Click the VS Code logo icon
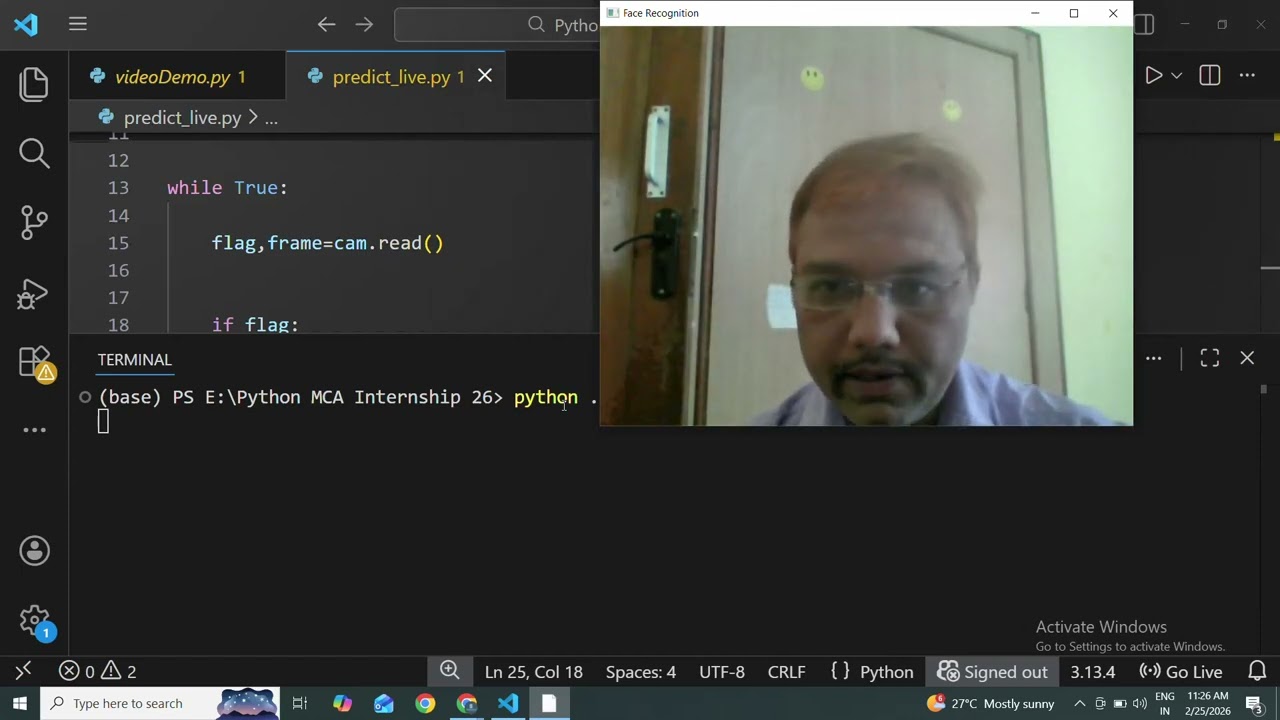The width and height of the screenshot is (1280, 720). [x=26, y=24]
